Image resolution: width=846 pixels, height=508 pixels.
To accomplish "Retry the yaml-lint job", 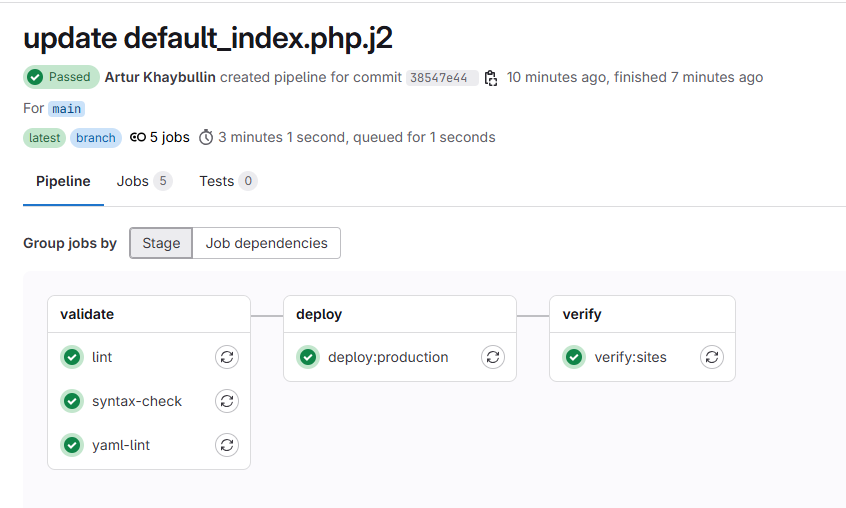I will click(x=227, y=445).
